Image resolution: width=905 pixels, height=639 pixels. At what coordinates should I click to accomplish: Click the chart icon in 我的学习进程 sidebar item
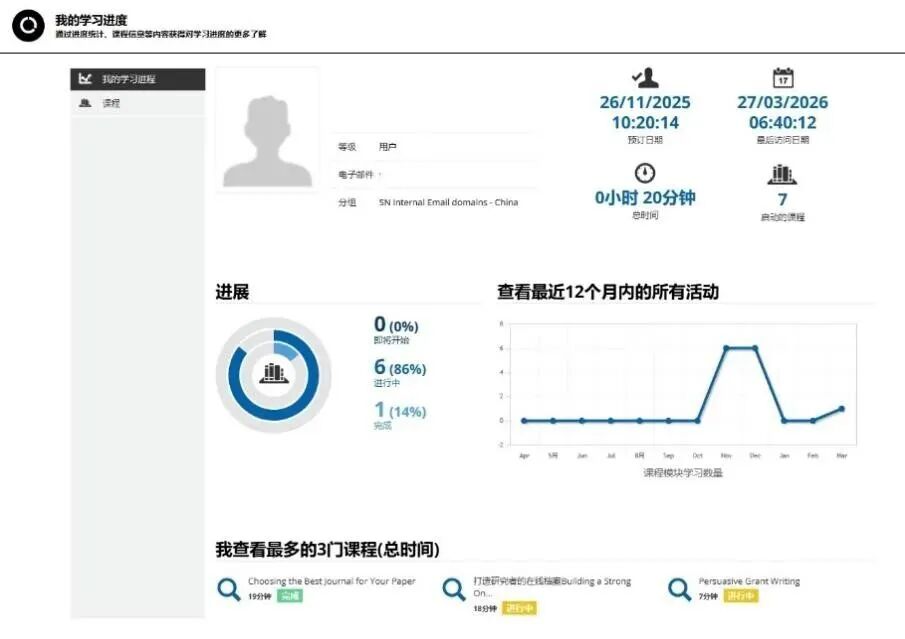click(85, 79)
